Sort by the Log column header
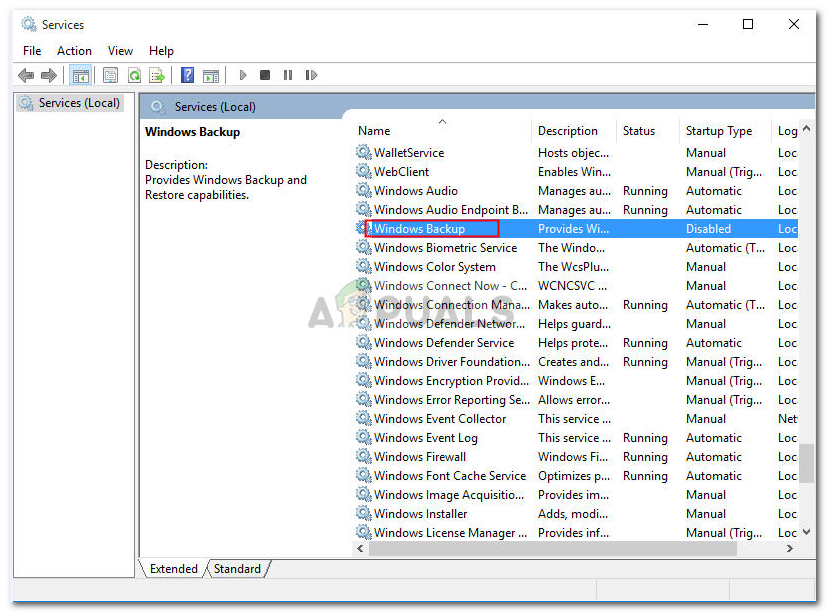The height and width of the screenshot is (613, 827). tap(787, 131)
